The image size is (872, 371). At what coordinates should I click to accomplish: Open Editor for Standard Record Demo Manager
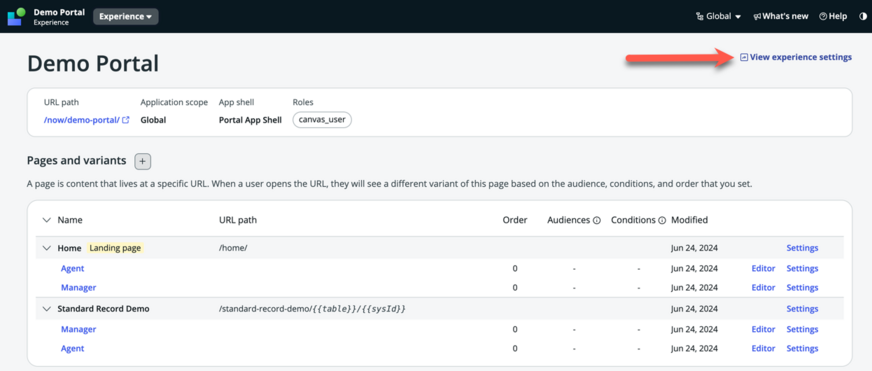click(763, 329)
